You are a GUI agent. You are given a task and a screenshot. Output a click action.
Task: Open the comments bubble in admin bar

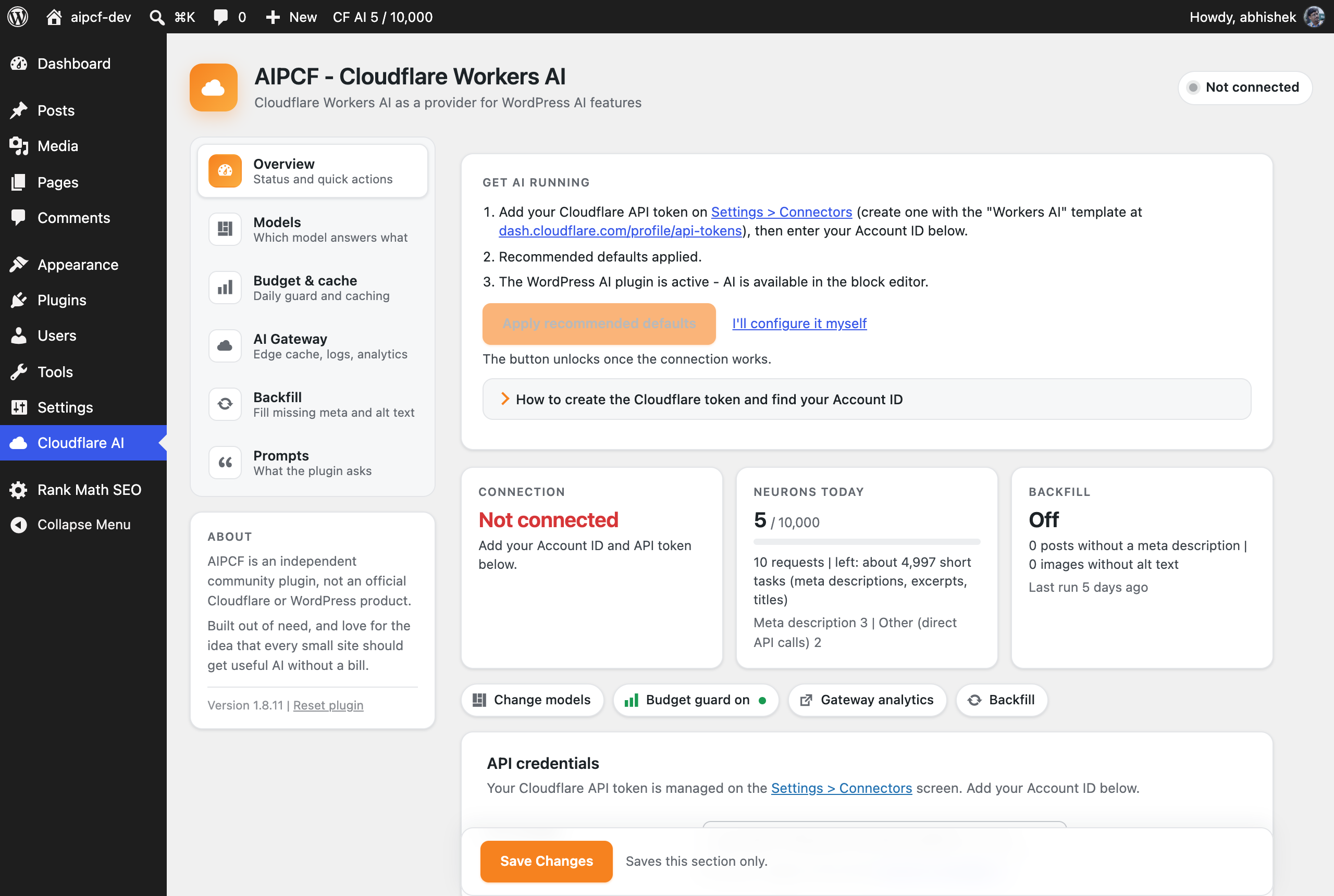pyautogui.click(x=220, y=17)
